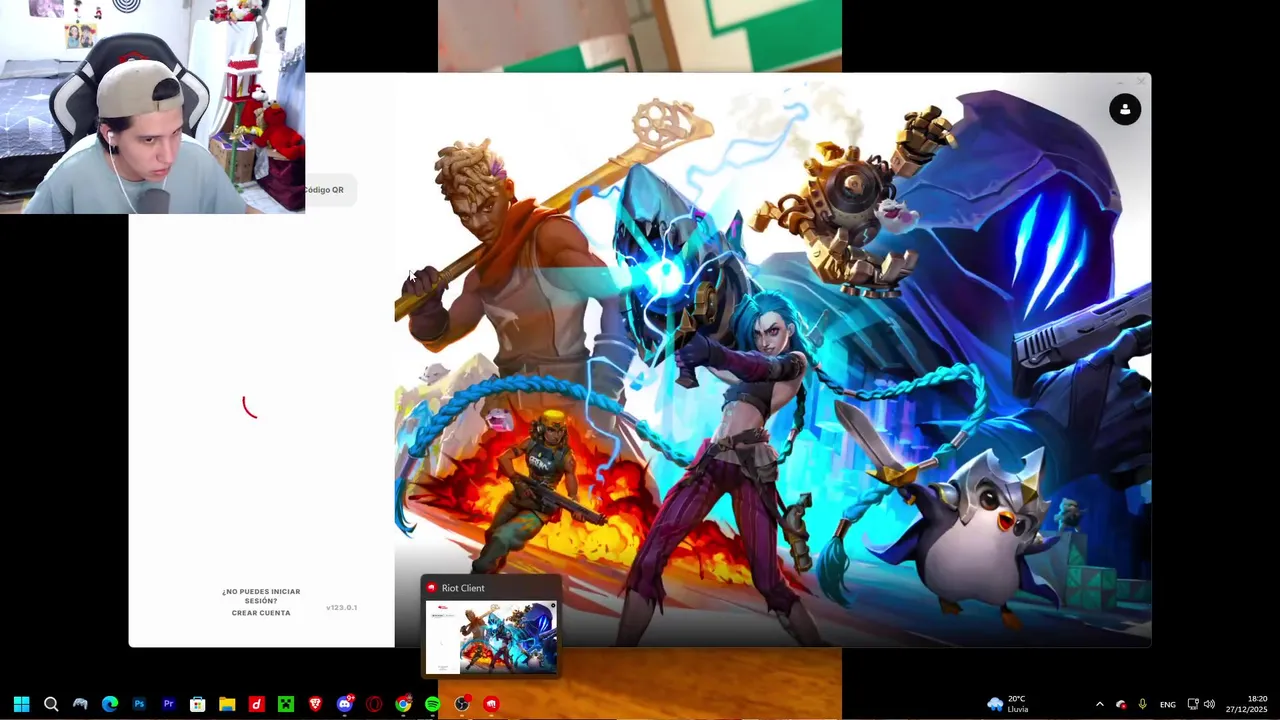
Task: Open the red 'd' app in taskbar
Action: tap(256, 704)
